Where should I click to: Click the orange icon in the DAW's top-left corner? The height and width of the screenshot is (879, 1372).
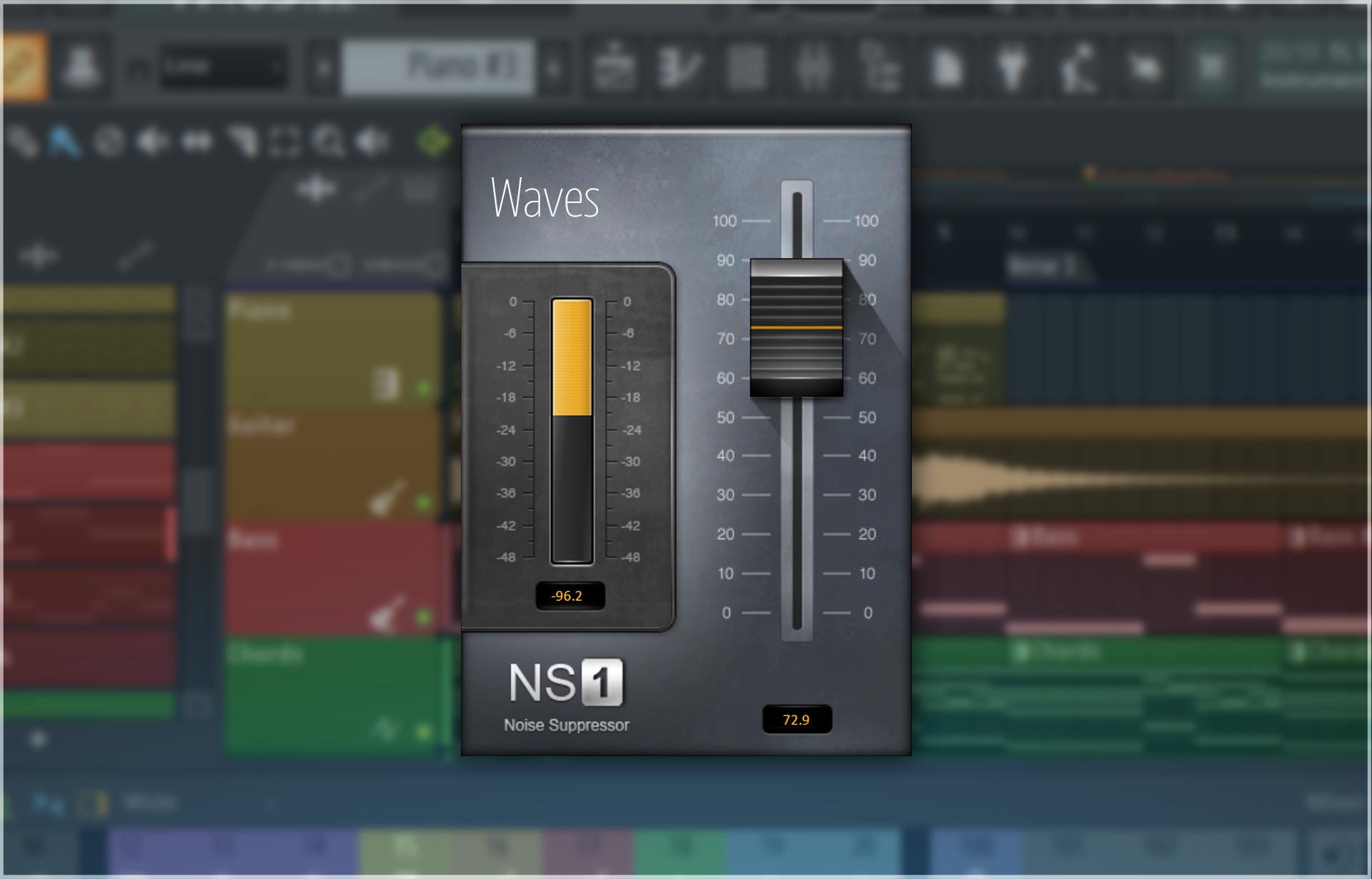click(x=24, y=66)
